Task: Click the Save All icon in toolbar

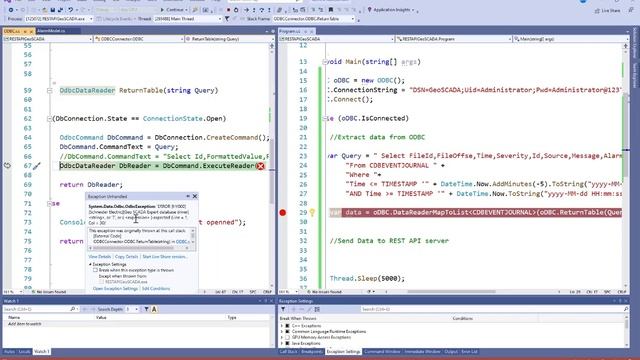Action: [x=60, y=9]
